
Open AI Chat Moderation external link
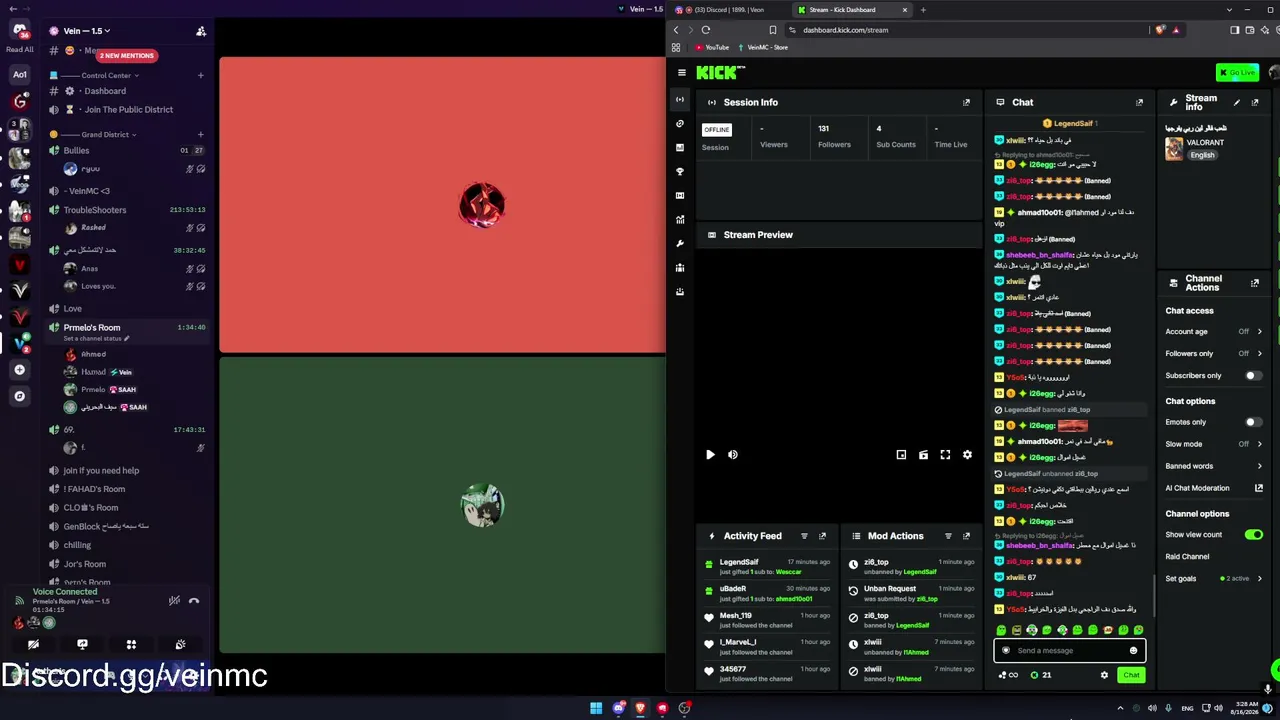point(1259,488)
